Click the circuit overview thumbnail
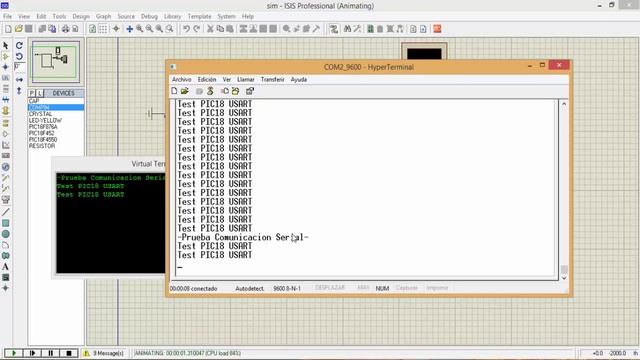Image resolution: width=640 pixels, height=360 pixels. [x=55, y=62]
